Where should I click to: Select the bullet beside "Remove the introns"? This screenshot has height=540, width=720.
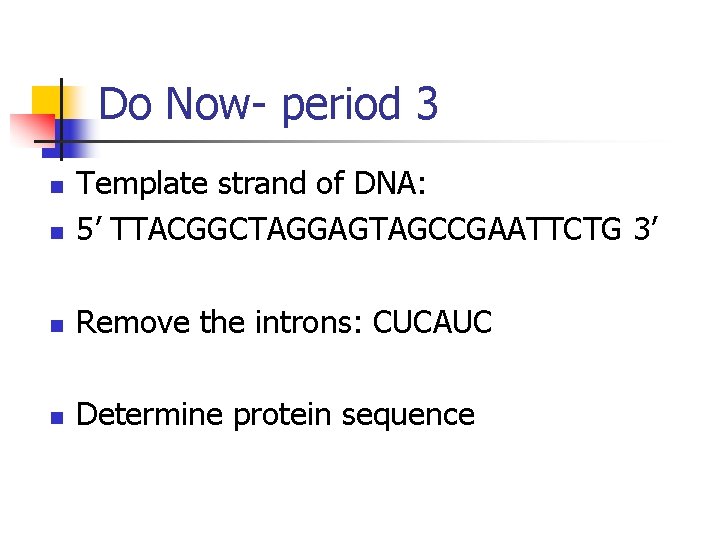(57, 325)
